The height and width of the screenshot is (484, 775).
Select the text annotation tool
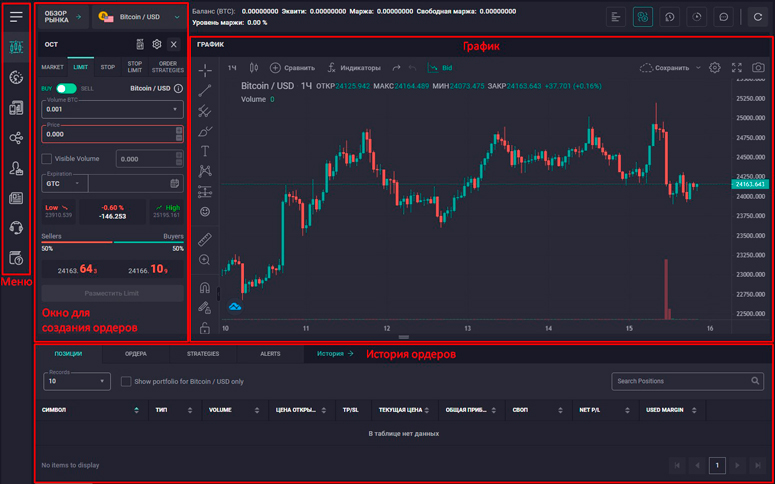click(205, 151)
